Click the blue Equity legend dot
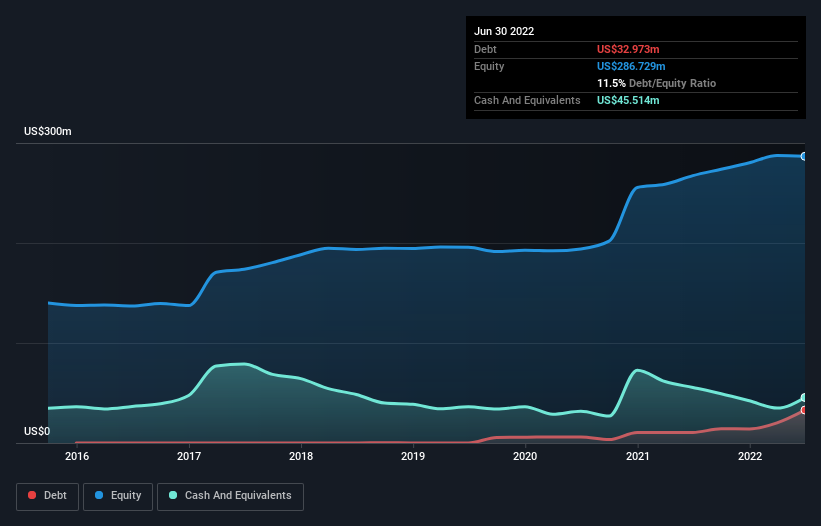 tap(99, 495)
